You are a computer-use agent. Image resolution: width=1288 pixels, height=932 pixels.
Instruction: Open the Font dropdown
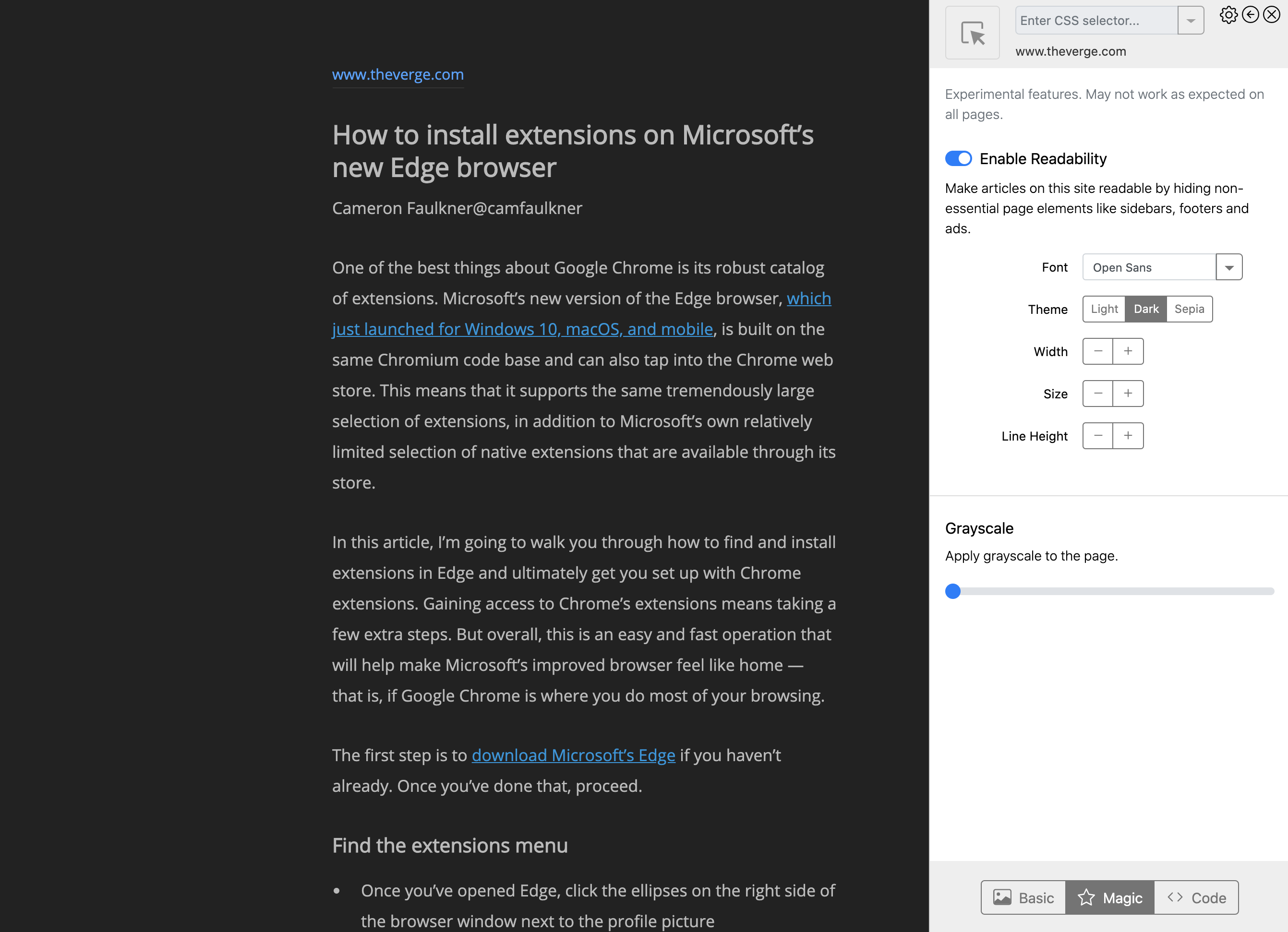(x=1228, y=267)
